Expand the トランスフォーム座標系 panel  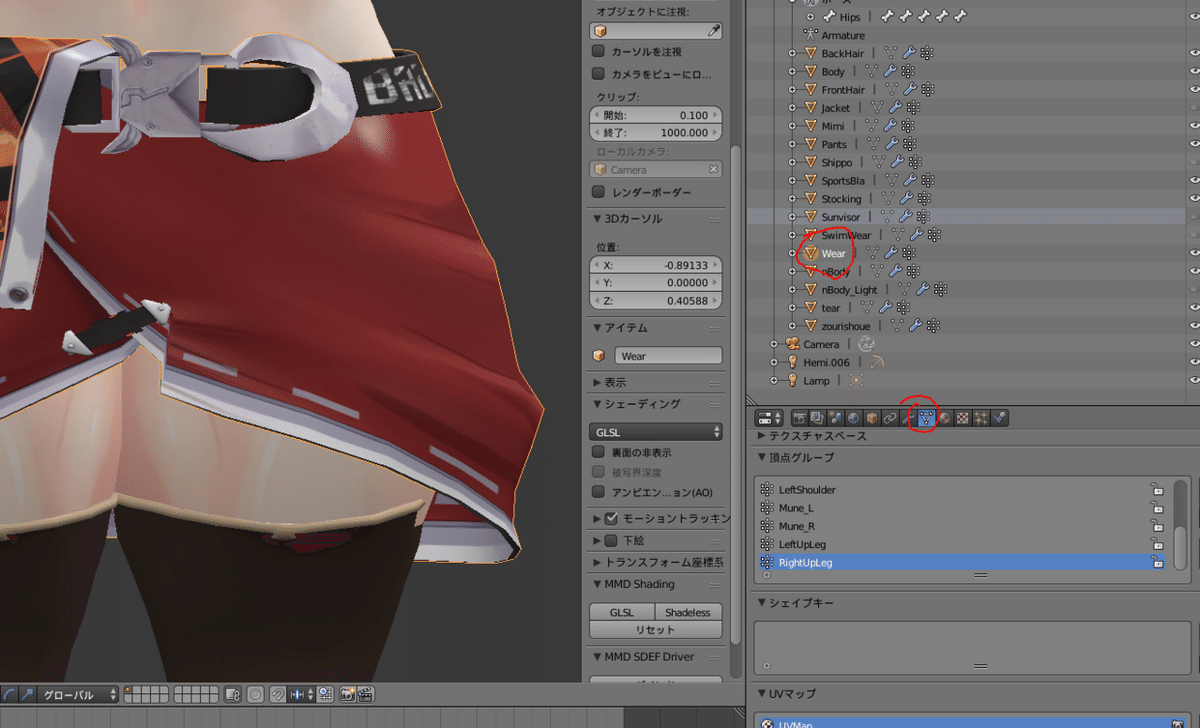(597, 562)
